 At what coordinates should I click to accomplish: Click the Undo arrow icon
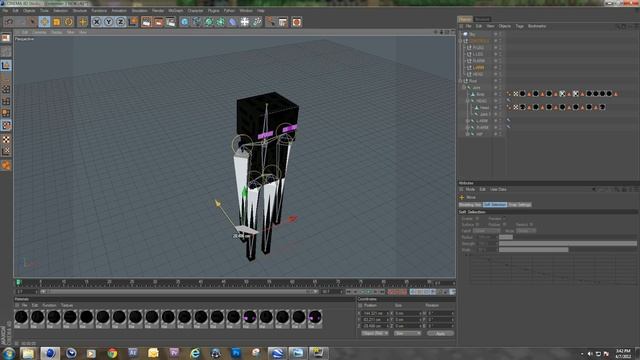(10, 22)
